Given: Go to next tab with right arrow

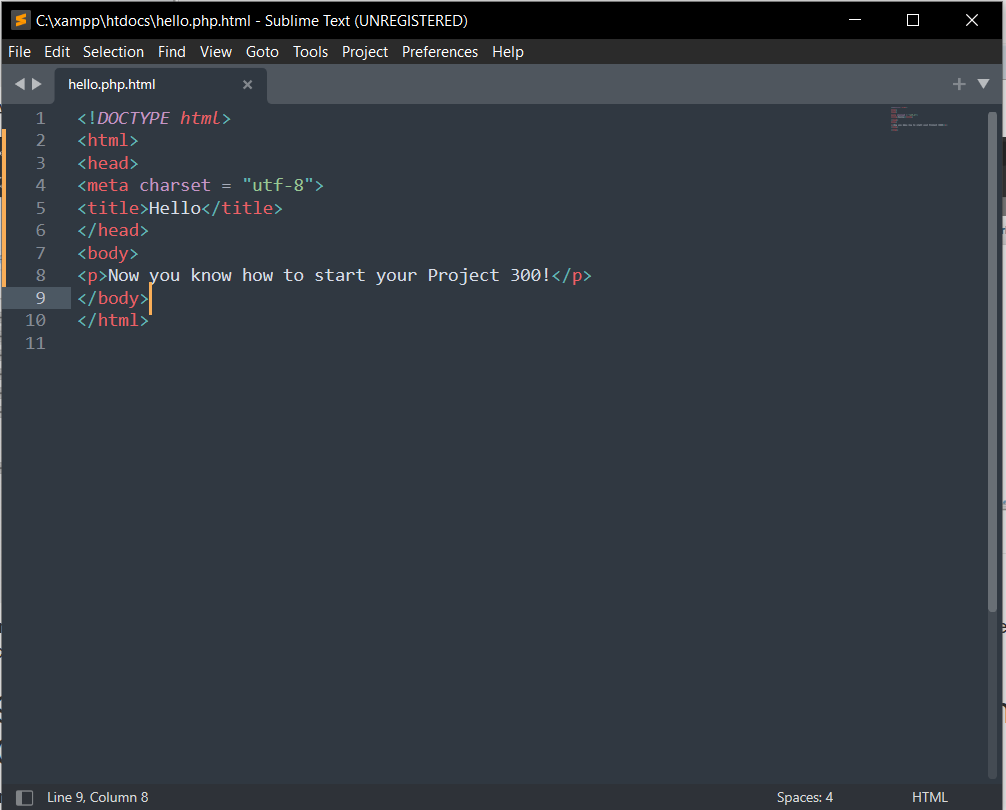Looking at the screenshot, I should pos(37,84).
